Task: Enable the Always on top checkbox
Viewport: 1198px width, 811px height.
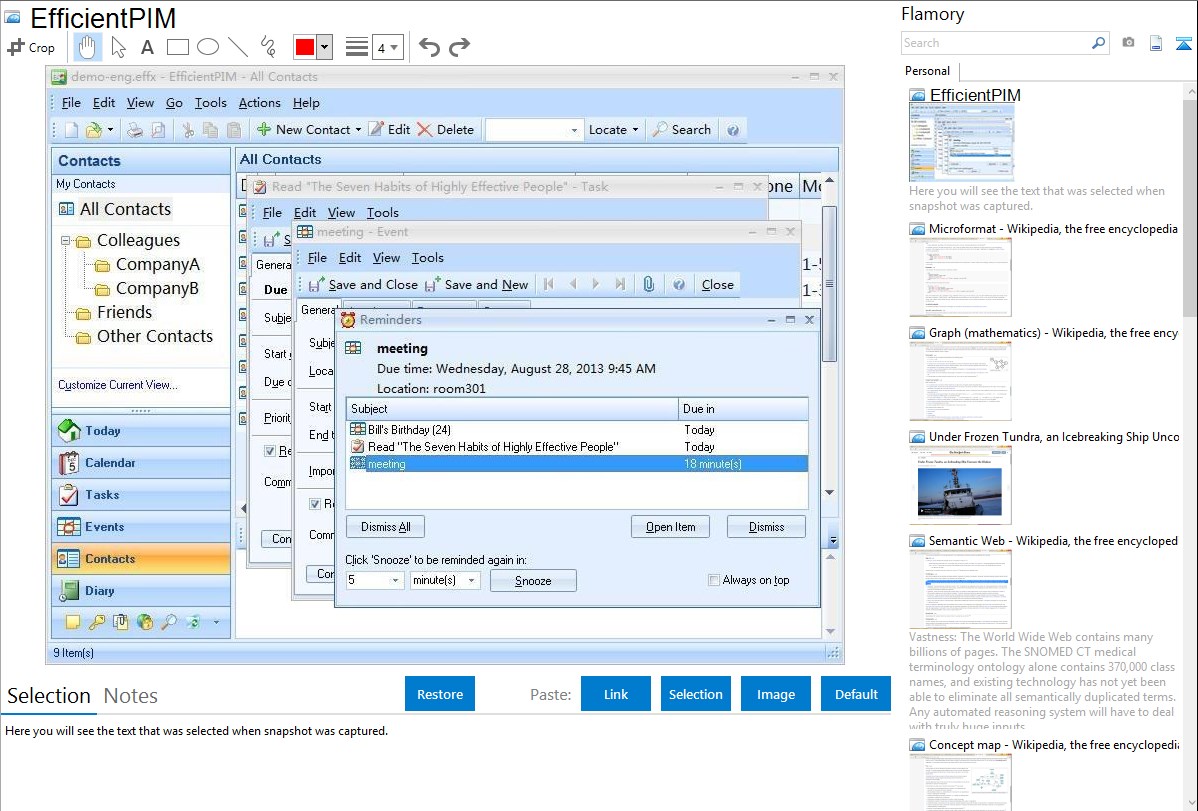Action: click(714, 580)
